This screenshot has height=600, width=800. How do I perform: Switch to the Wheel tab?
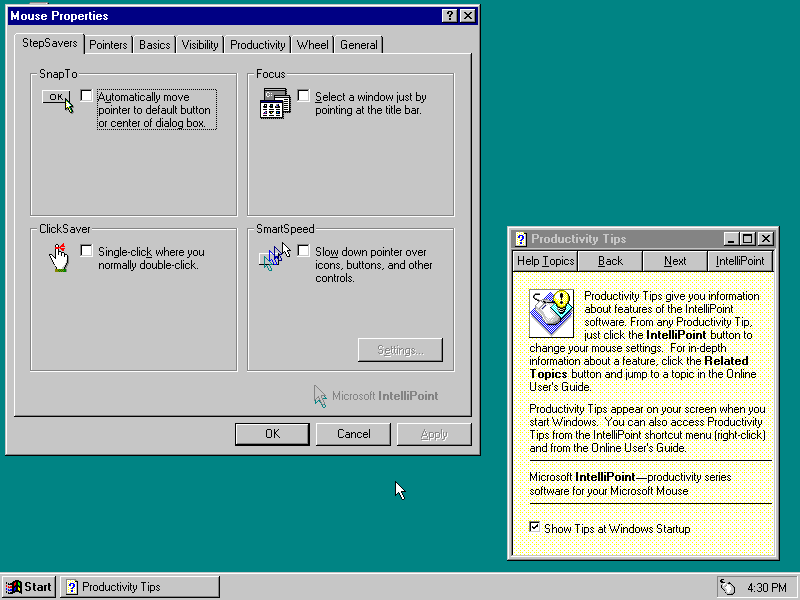(313, 45)
